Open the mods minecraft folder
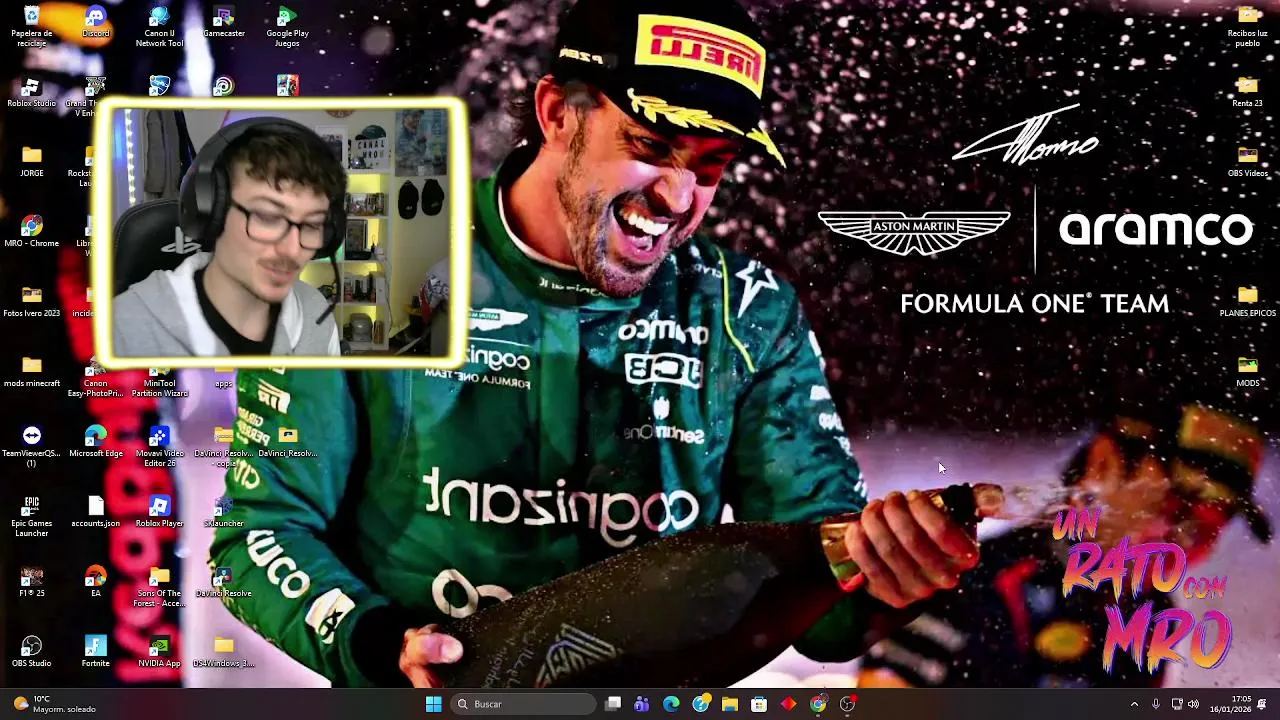 coord(32,372)
